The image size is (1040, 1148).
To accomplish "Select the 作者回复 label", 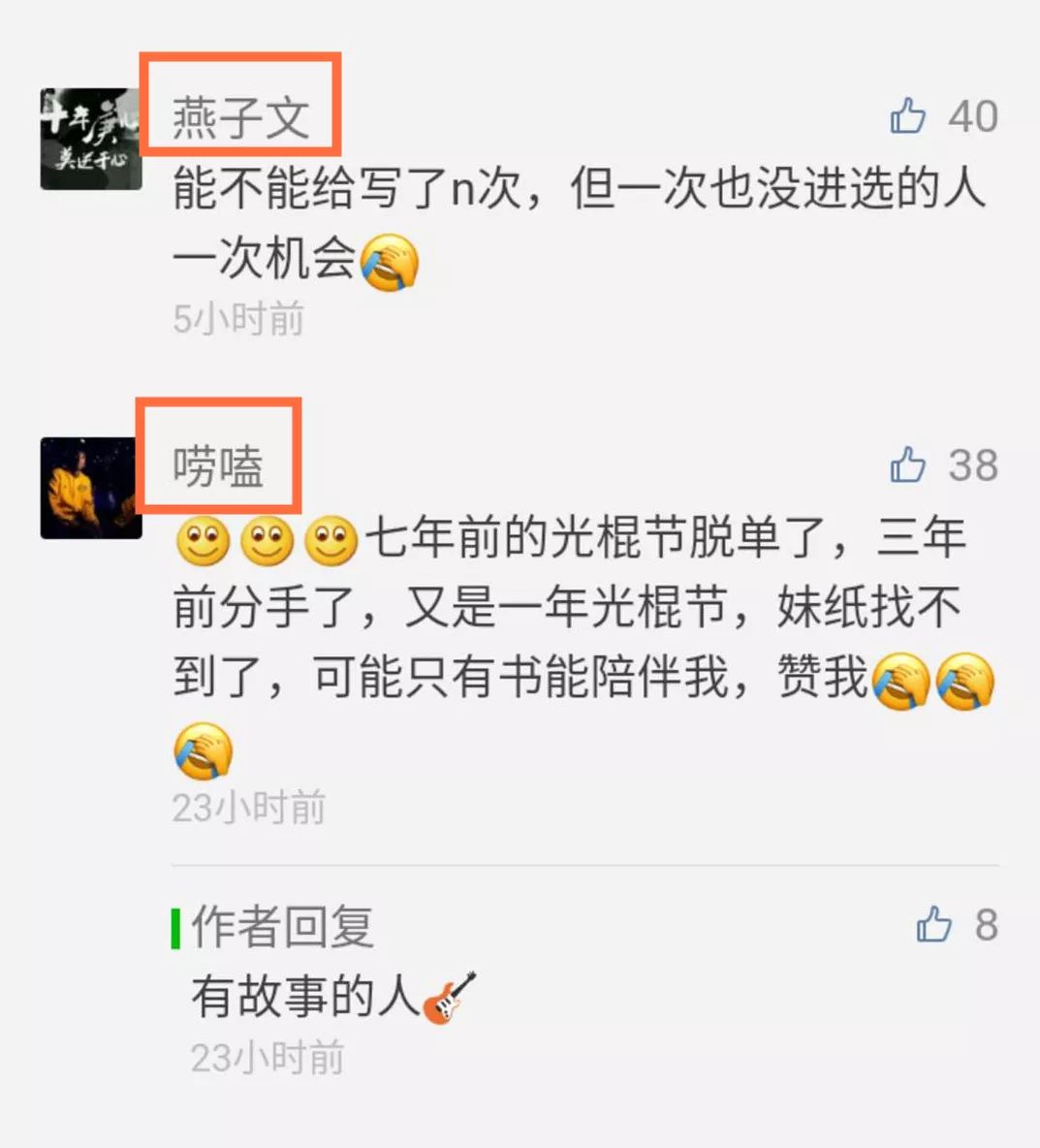I will pos(282,927).
